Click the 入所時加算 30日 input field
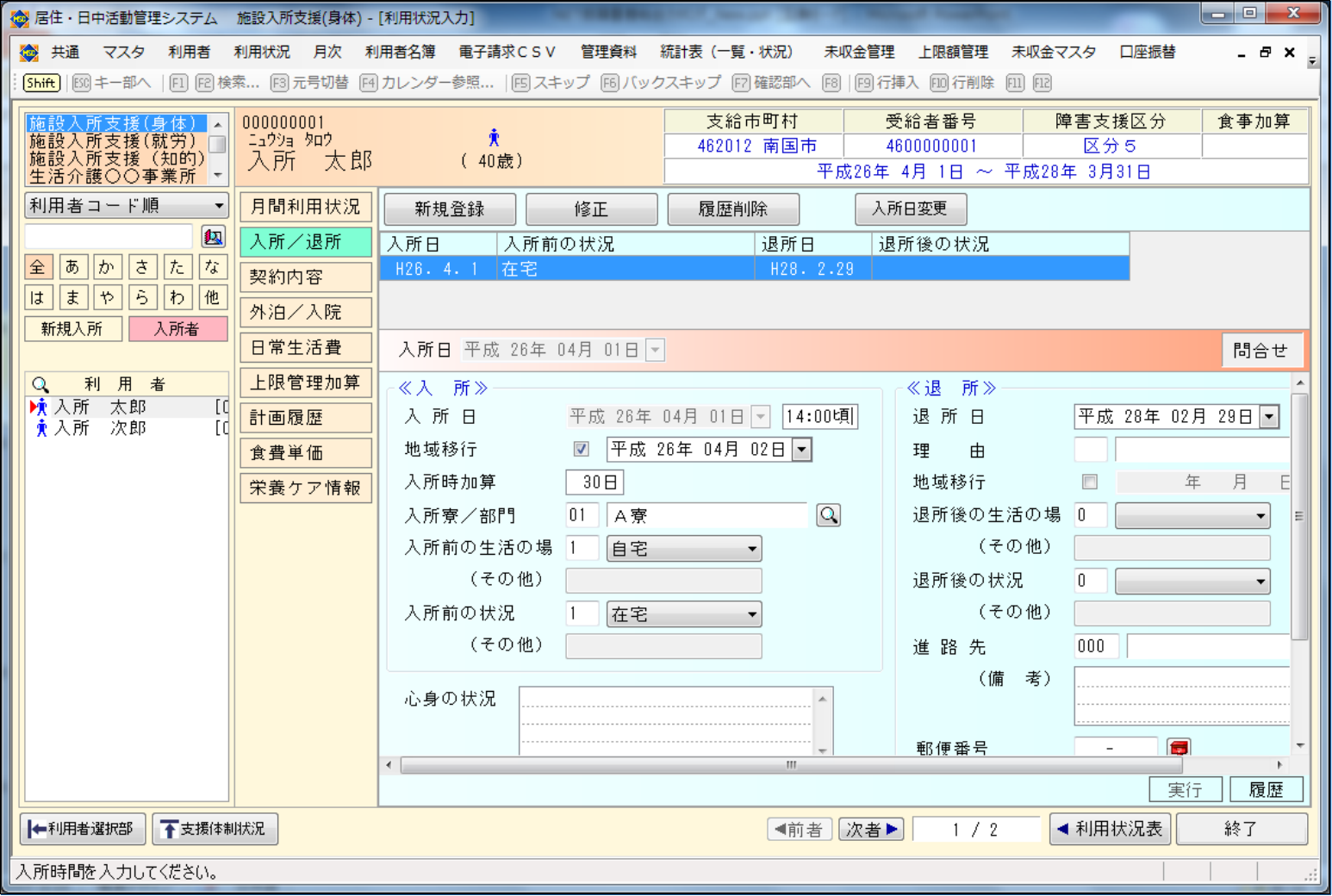The image size is (1332, 896). 594,482
